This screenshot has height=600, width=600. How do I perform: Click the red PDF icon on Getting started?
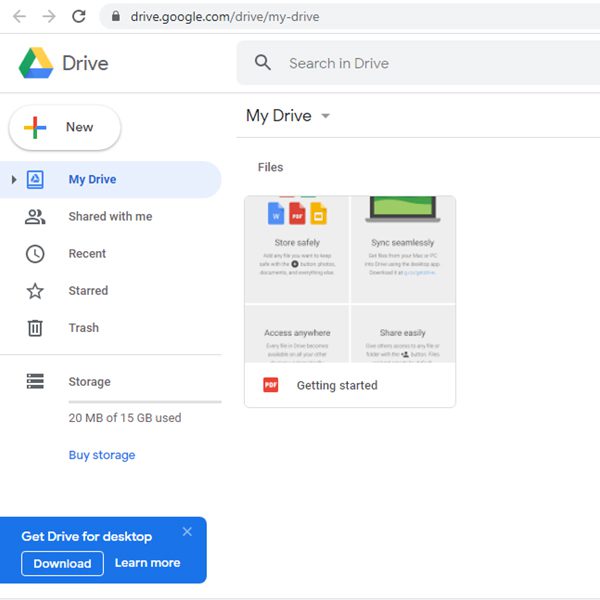271,385
